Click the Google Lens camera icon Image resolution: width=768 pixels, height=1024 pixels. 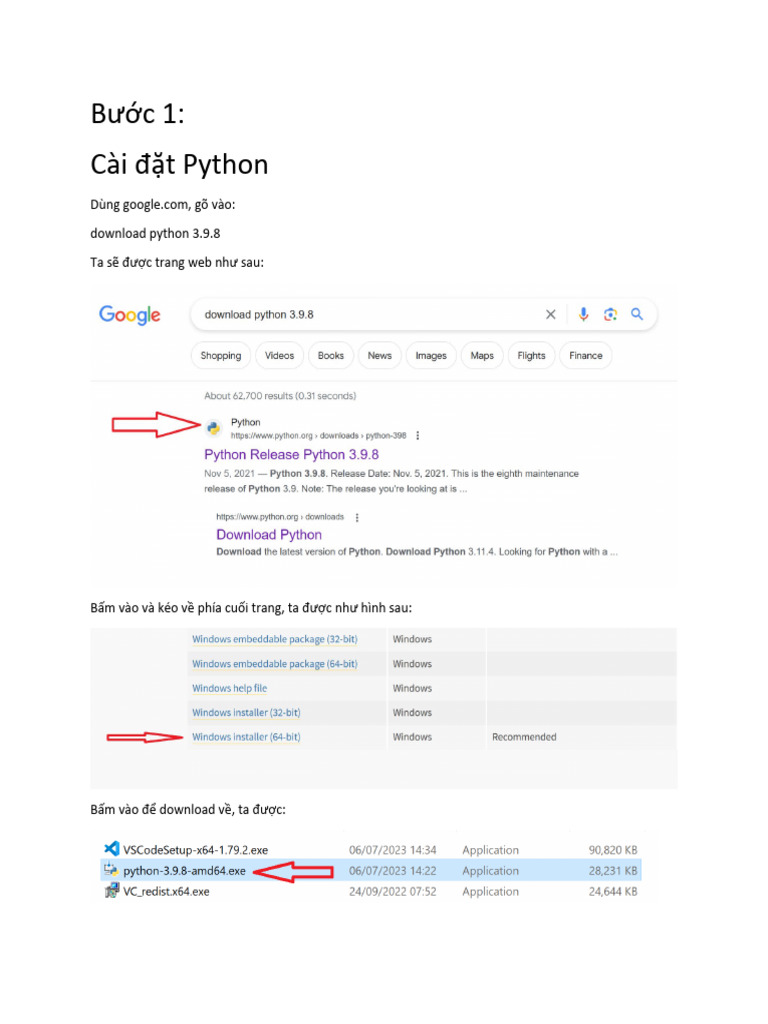[611, 314]
